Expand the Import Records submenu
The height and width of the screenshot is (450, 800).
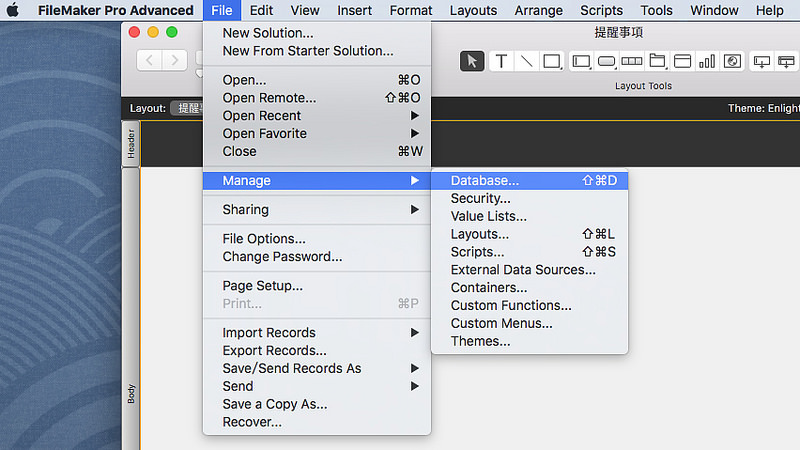coord(317,333)
